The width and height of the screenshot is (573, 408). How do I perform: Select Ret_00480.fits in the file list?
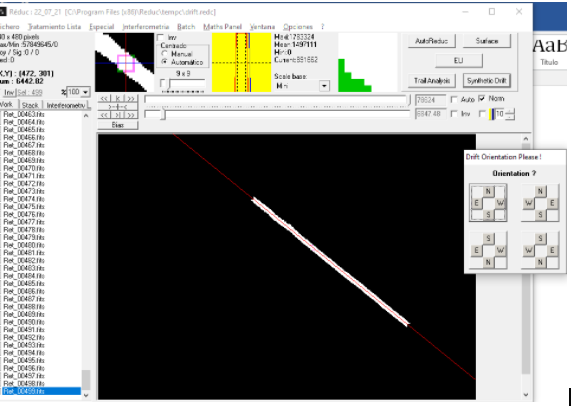[x=24, y=245]
